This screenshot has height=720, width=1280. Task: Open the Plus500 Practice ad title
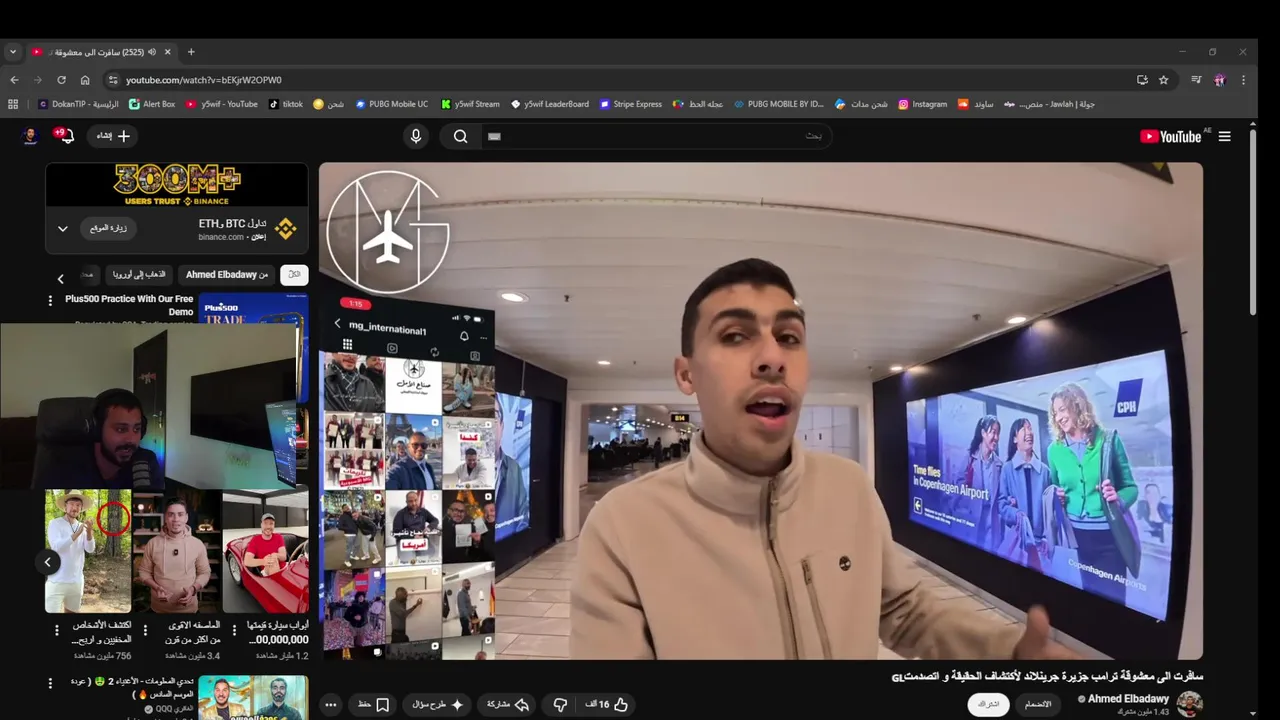click(x=129, y=305)
